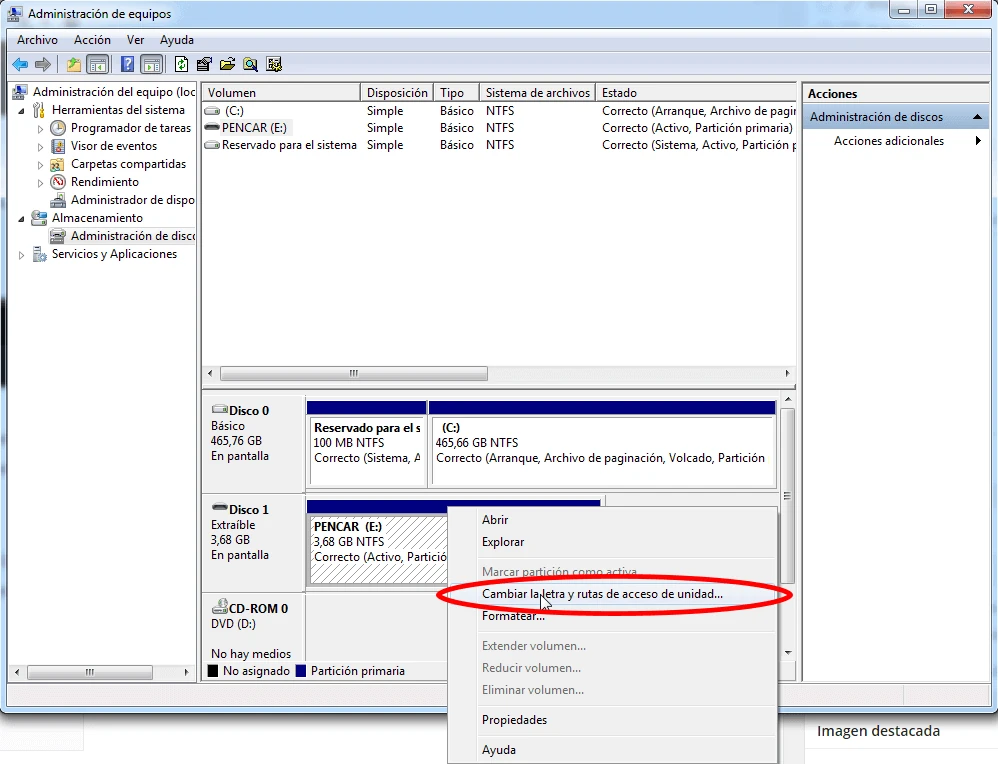Click the open folder toolbar icon
Screen dimensions: 998x764
click(x=227, y=64)
